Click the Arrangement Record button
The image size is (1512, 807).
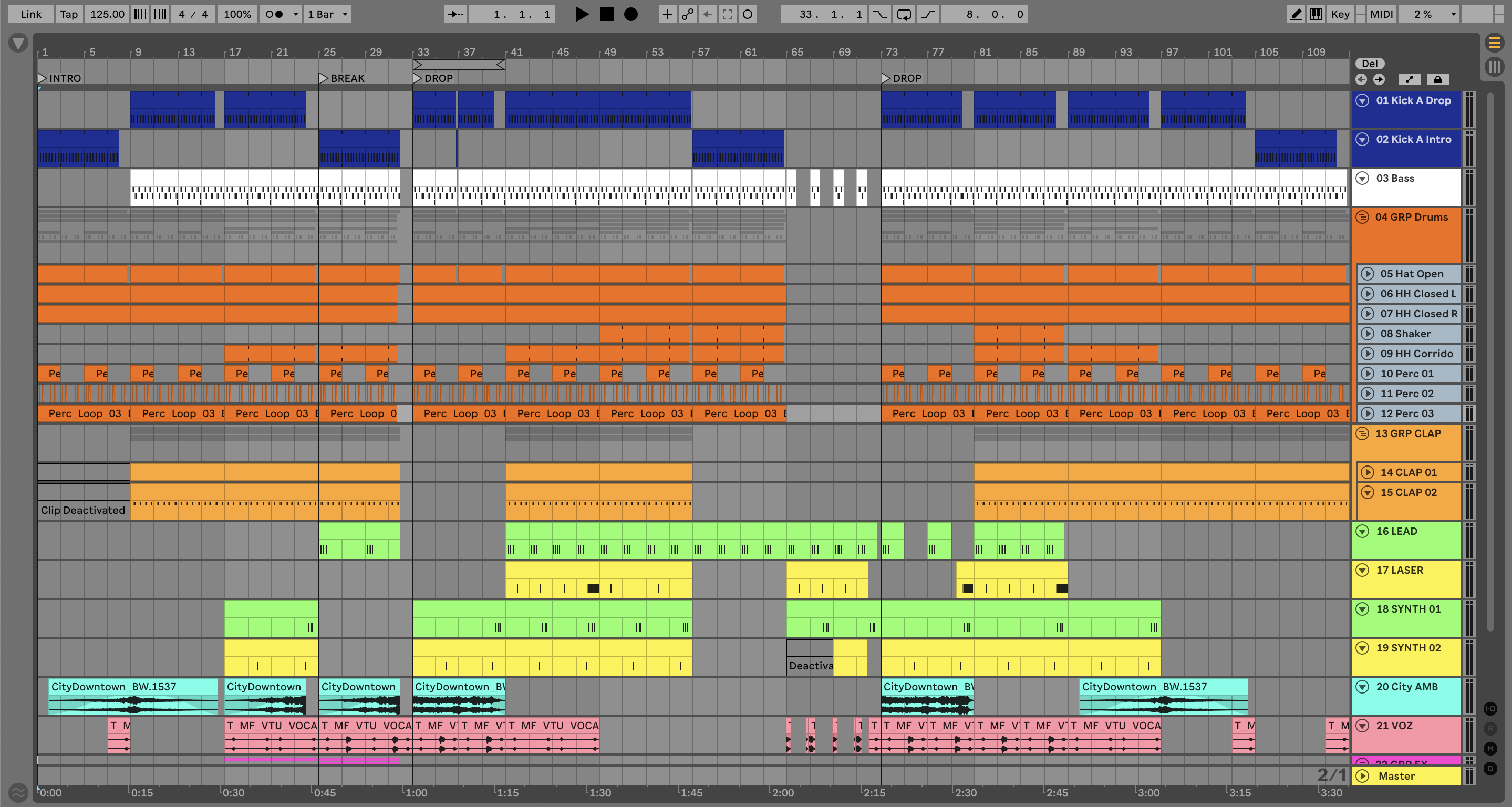pyautogui.click(x=631, y=14)
